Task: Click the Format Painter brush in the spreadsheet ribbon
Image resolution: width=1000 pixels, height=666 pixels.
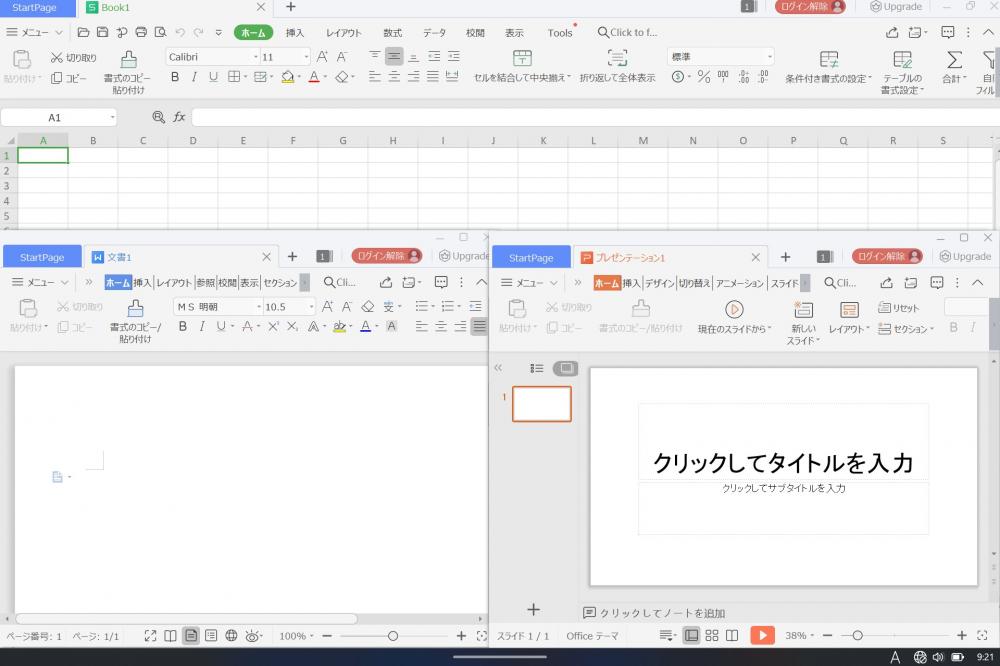Action: pos(128,59)
